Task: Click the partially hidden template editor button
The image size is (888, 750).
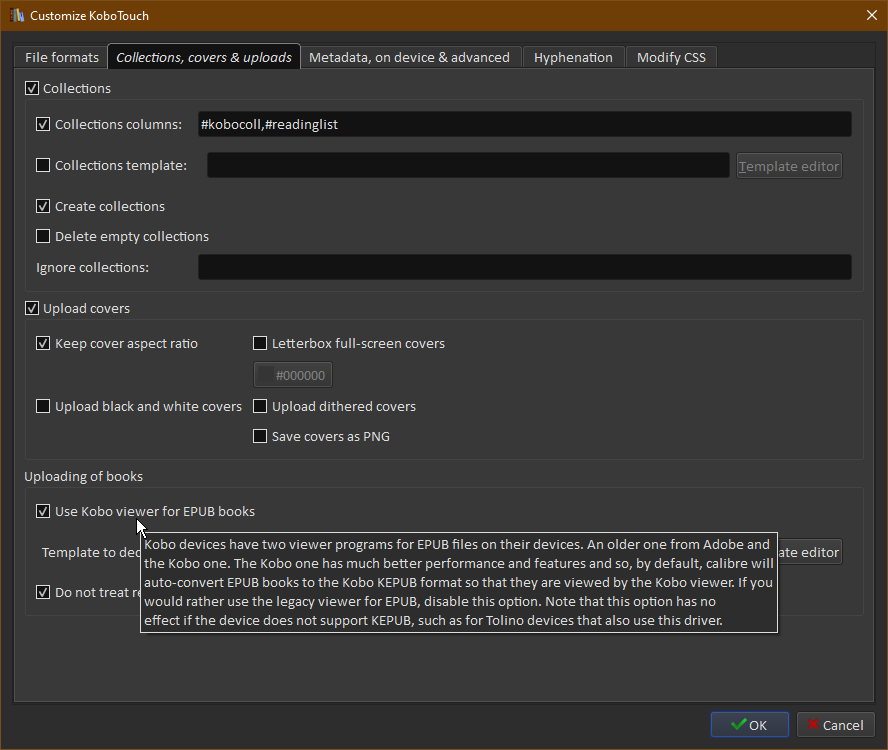Action: point(810,552)
